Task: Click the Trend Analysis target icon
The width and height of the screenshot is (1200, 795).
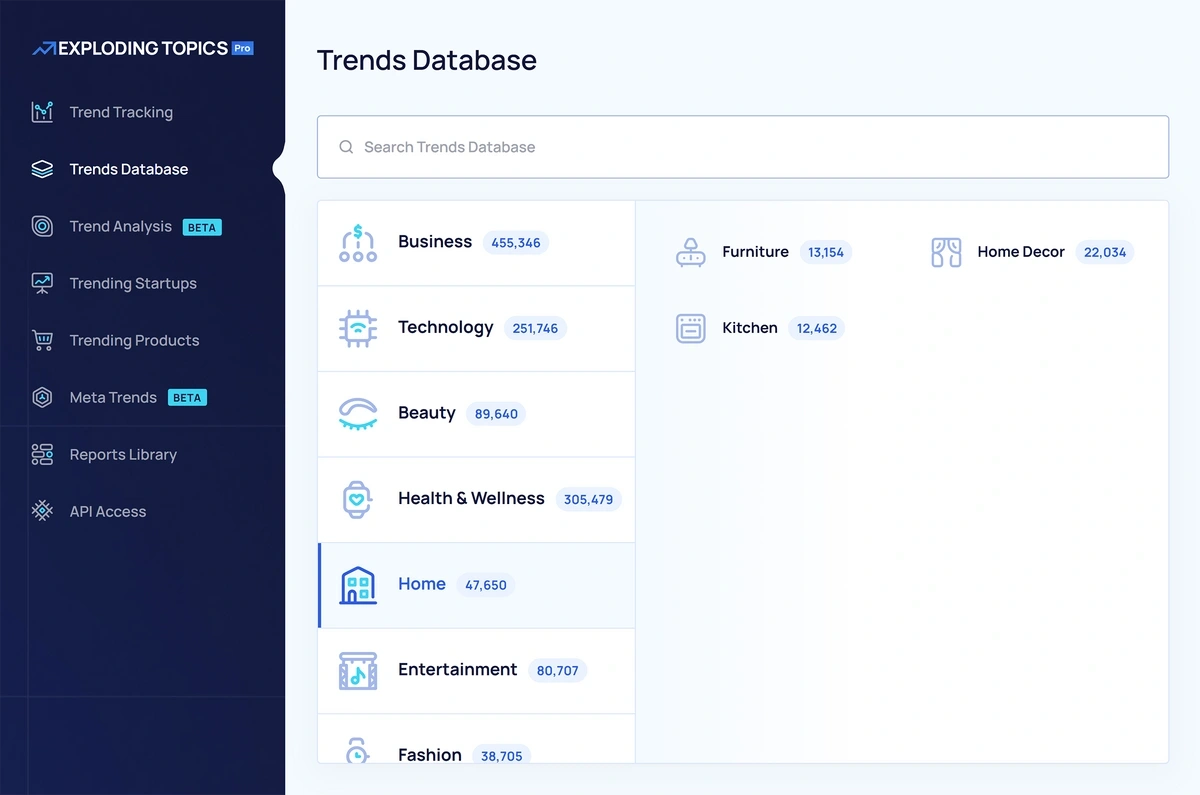Action: tap(42, 226)
